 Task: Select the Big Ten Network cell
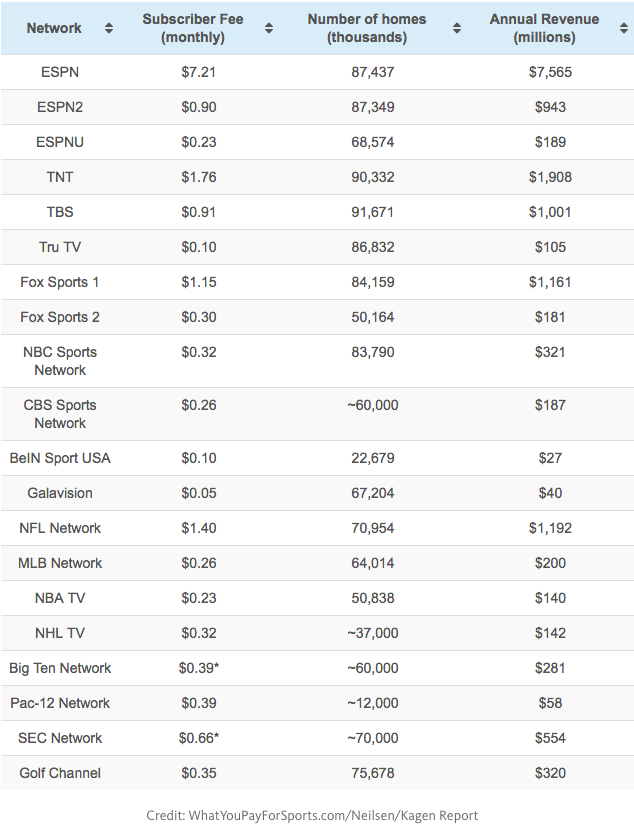click(x=60, y=668)
